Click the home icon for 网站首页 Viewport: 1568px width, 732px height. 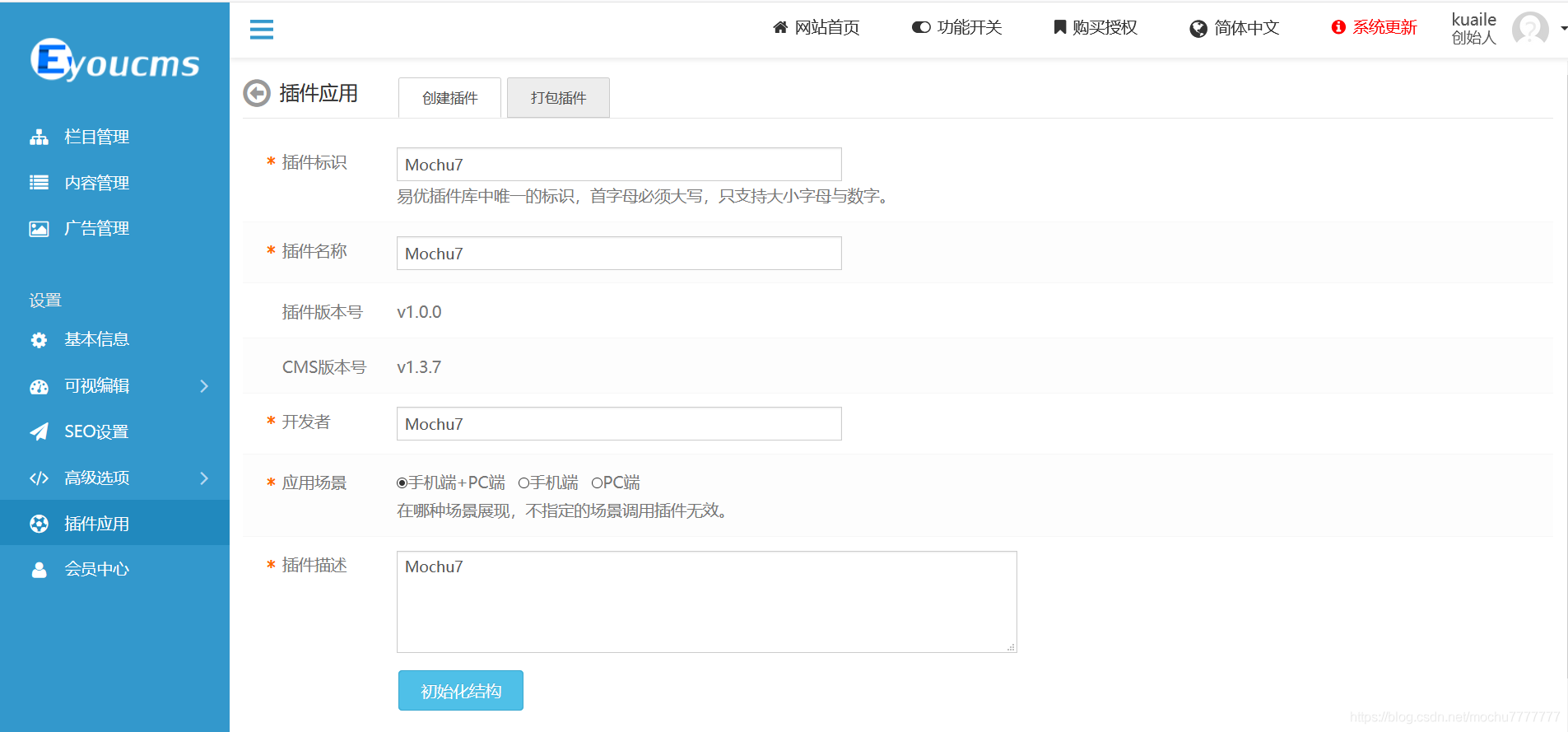[780, 27]
